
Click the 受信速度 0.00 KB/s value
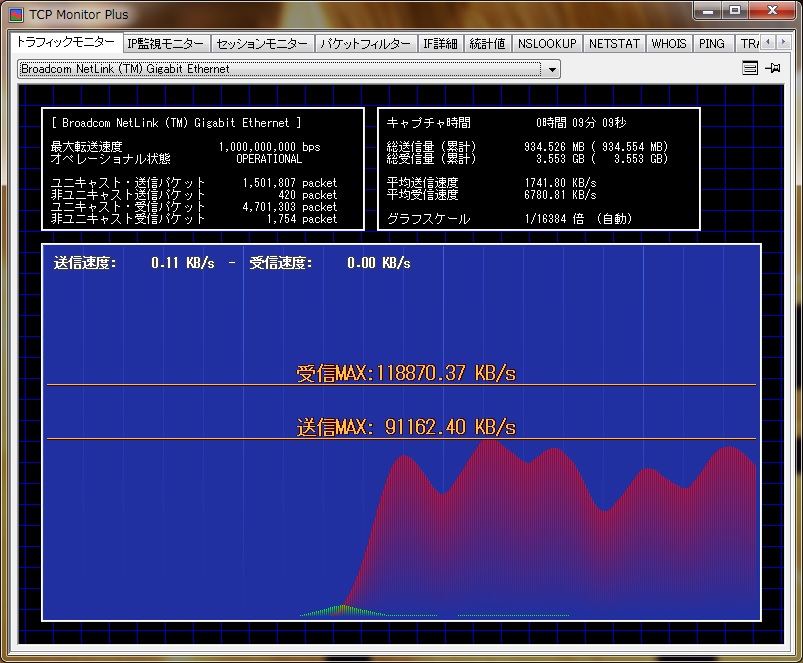(x=378, y=263)
